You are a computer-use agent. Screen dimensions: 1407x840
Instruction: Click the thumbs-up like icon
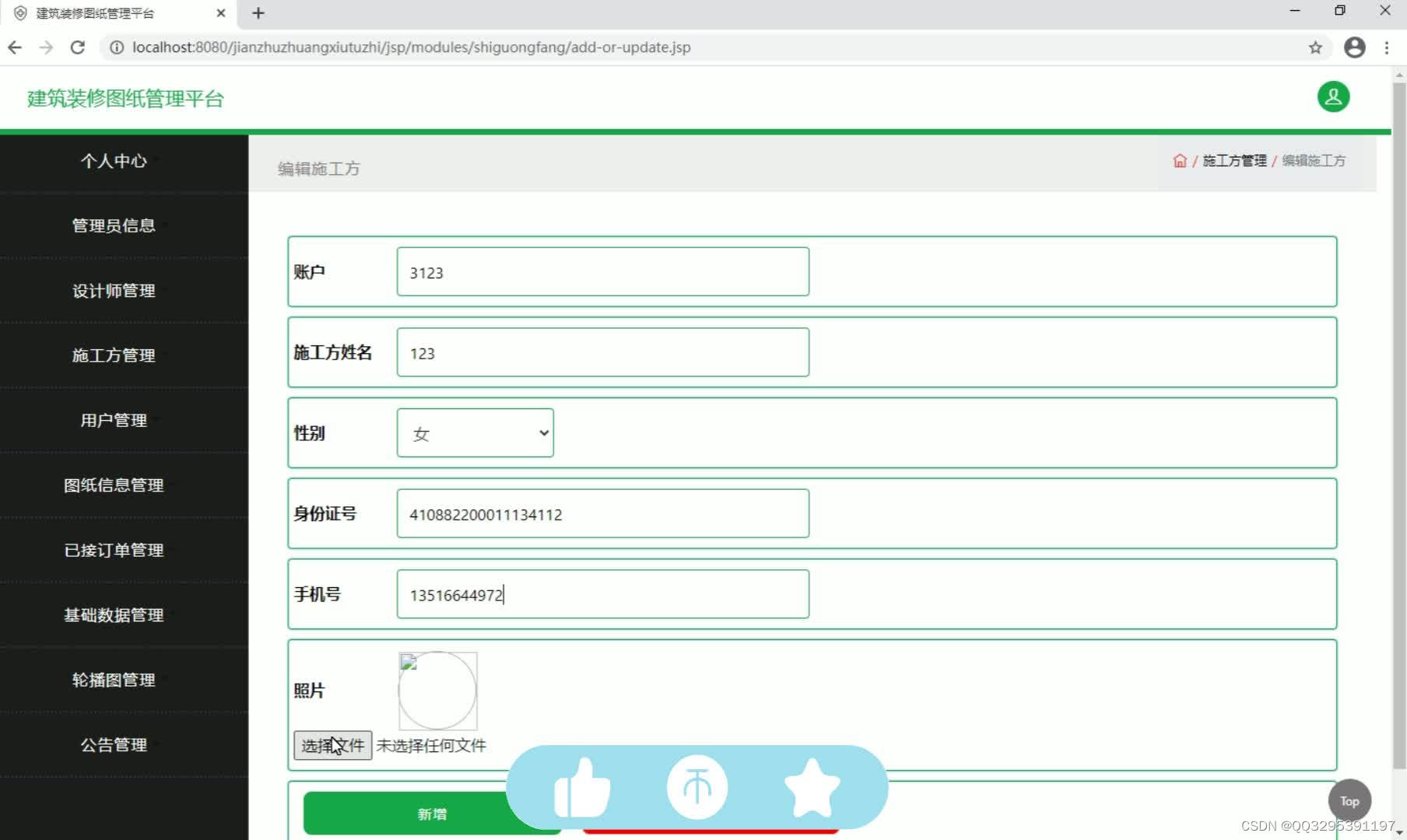pos(582,788)
